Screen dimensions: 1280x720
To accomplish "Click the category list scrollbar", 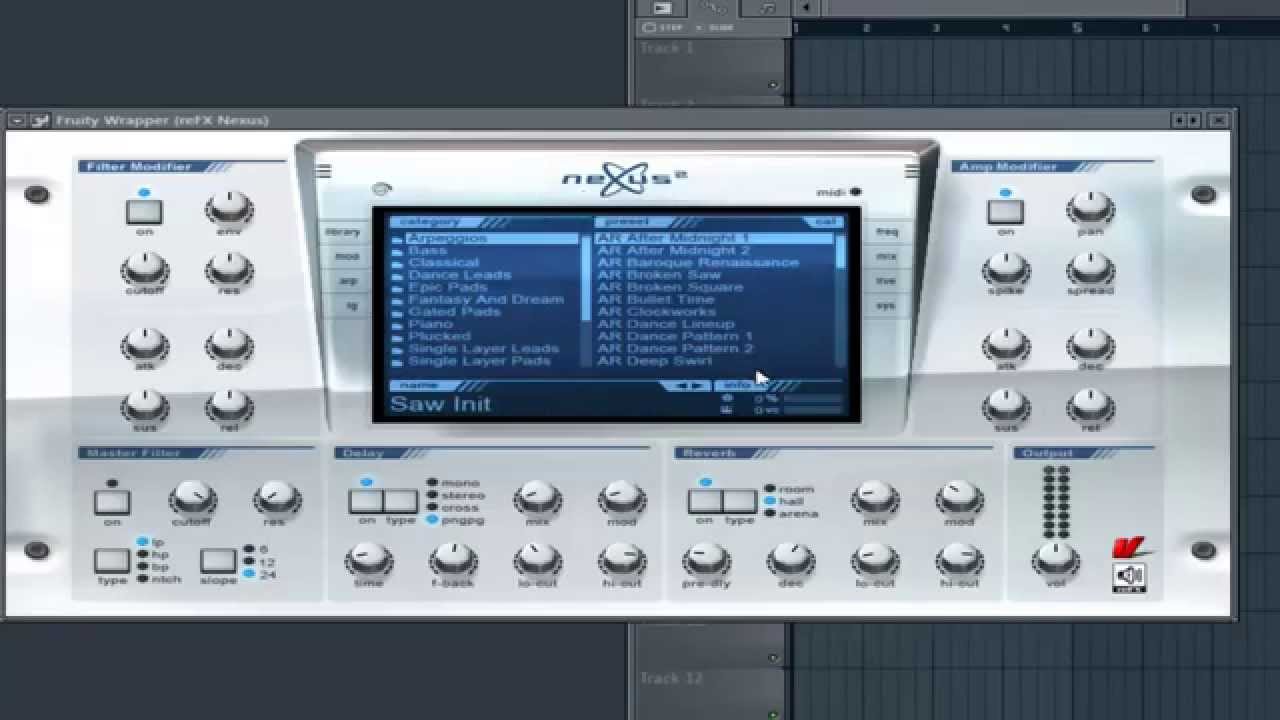I will point(586,300).
